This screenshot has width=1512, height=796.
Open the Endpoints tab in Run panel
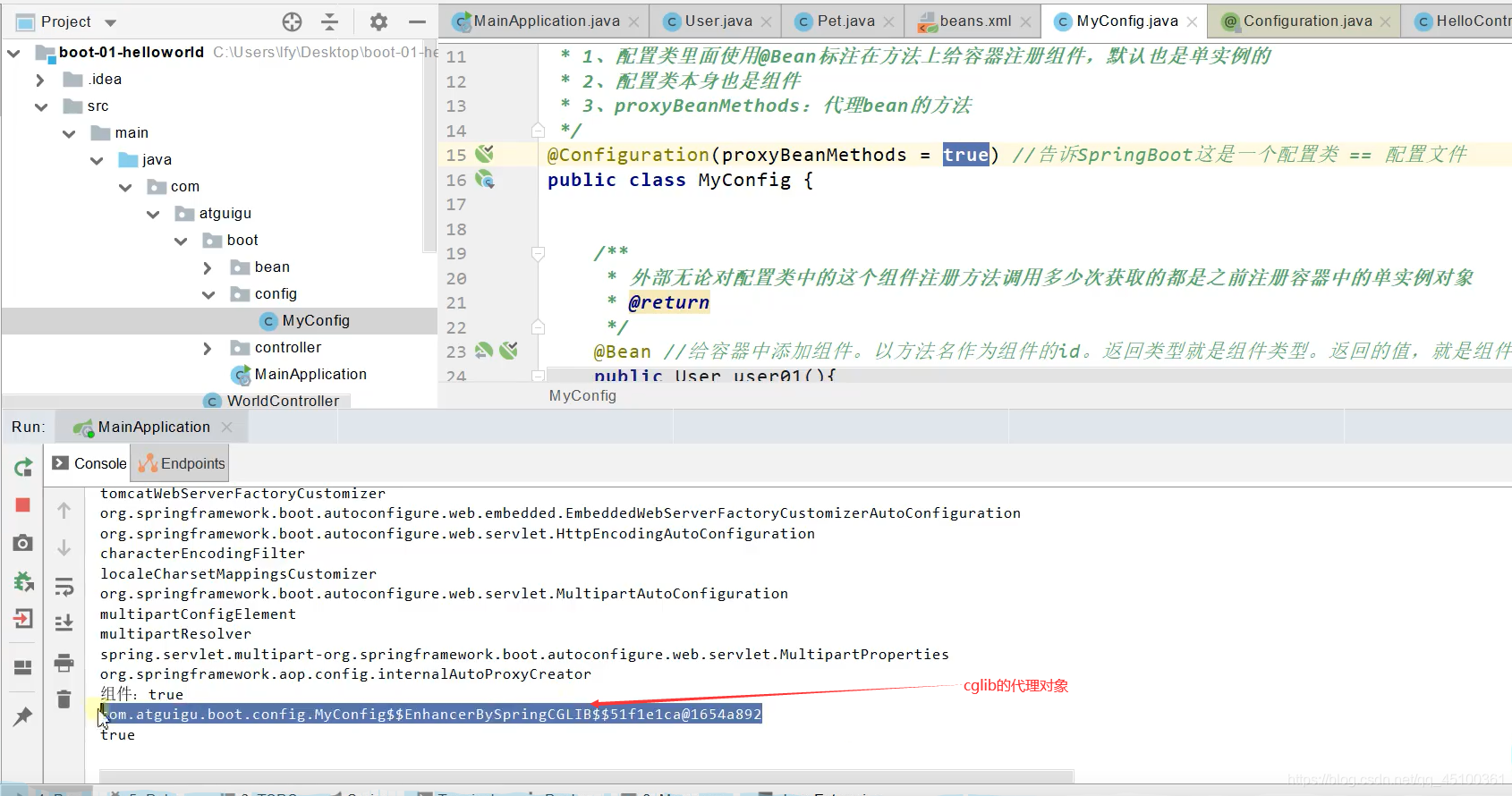coord(182,463)
